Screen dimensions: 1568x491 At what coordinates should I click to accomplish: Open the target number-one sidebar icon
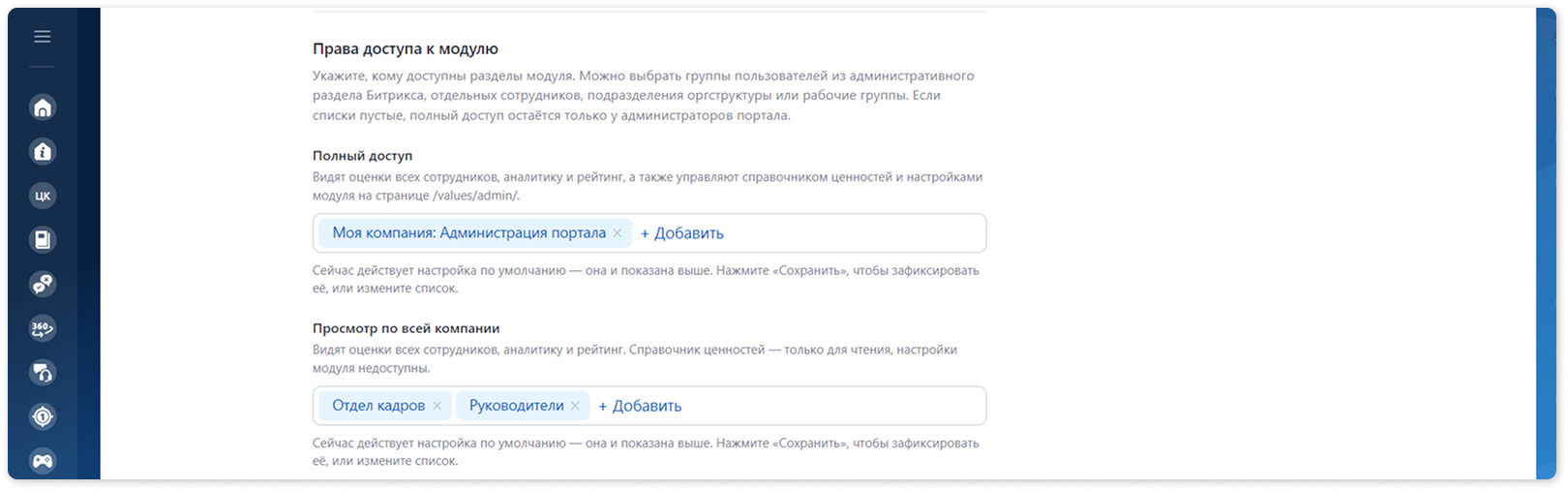43,417
